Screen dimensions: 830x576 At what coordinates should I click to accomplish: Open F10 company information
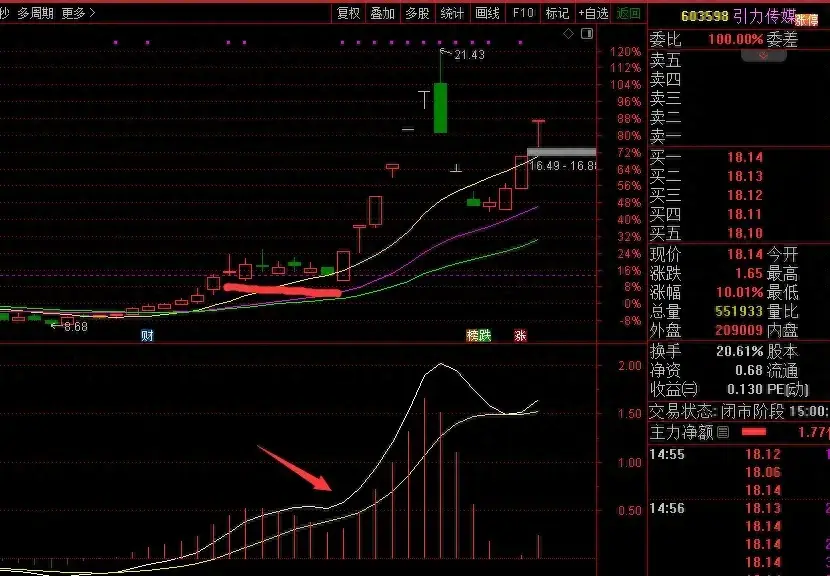[523, 13]
